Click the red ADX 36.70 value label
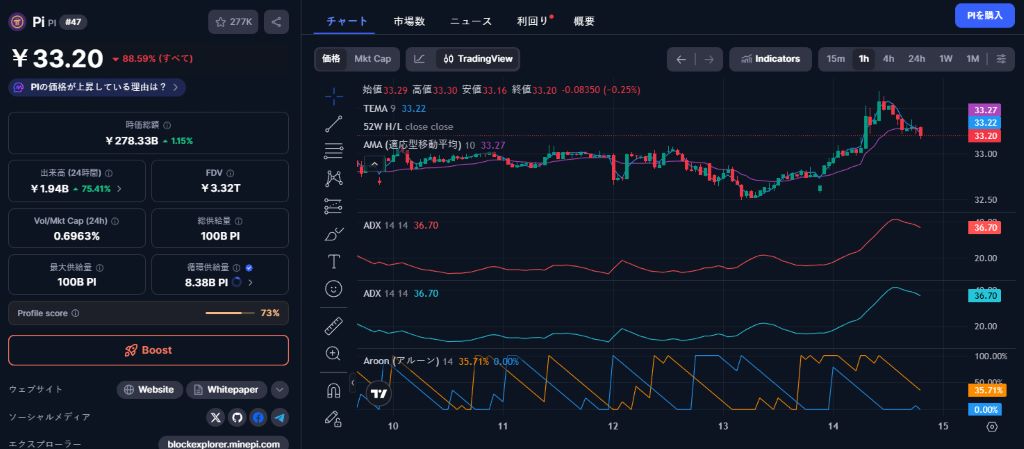This screenshot has height=449, width=1024. (x=985, y=228)
